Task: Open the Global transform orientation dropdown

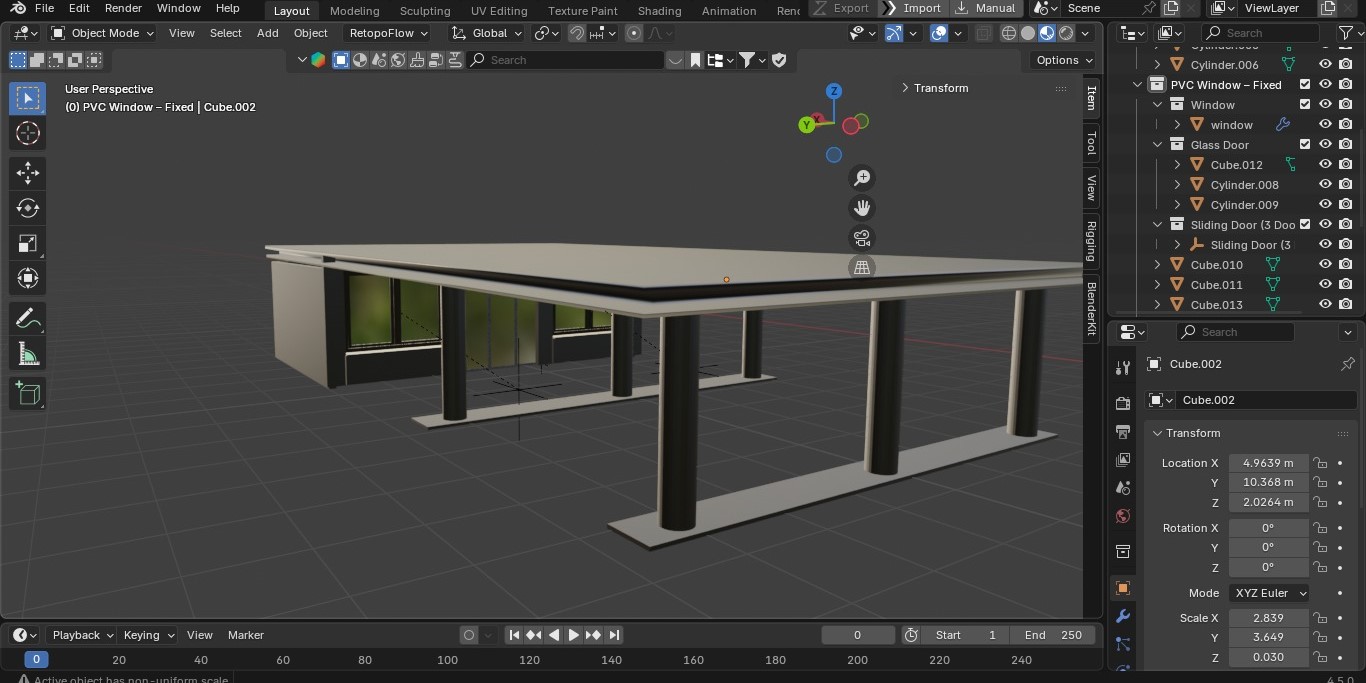Action: 487,33
